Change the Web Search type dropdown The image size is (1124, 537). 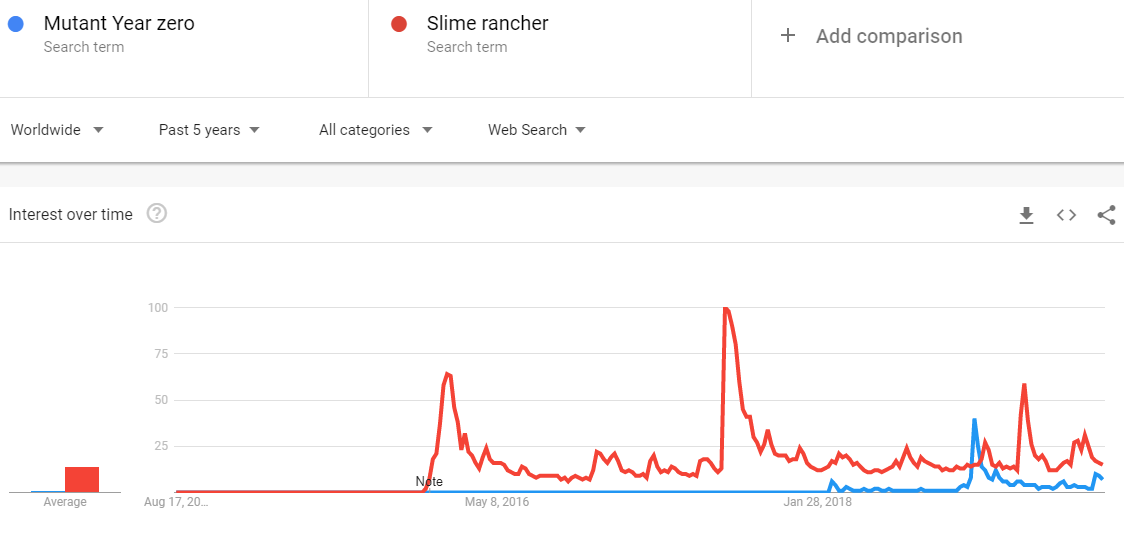coord(537,130)
